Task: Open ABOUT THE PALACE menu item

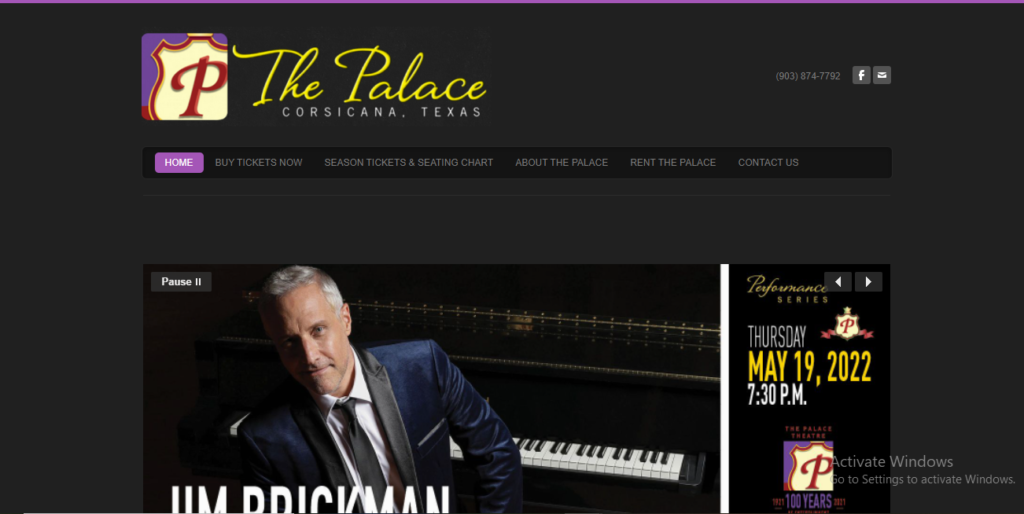Action: (x=562, y=163)
